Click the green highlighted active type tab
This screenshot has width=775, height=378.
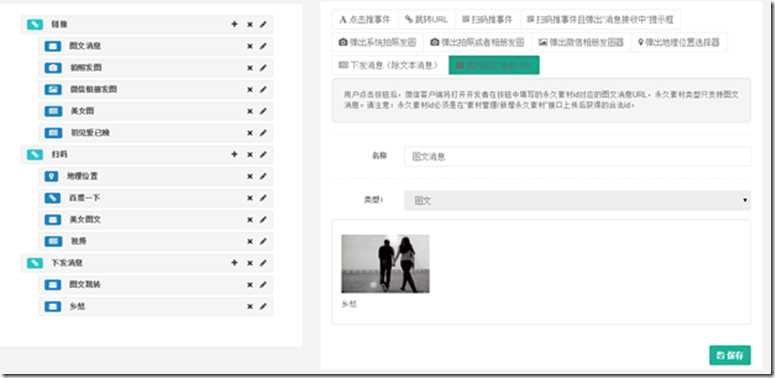pos(494,65)
